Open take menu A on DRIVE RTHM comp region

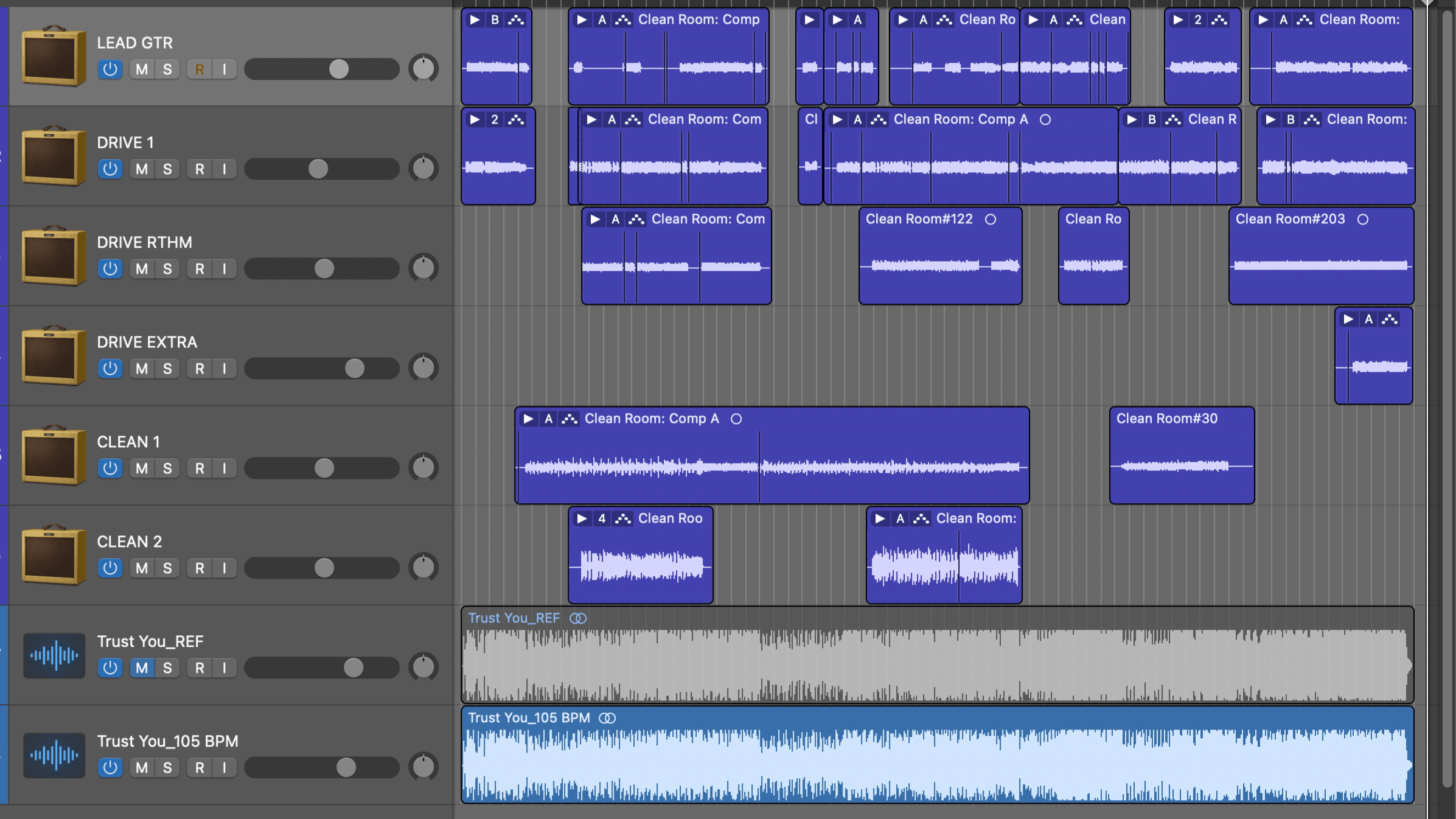coord(615,219)
